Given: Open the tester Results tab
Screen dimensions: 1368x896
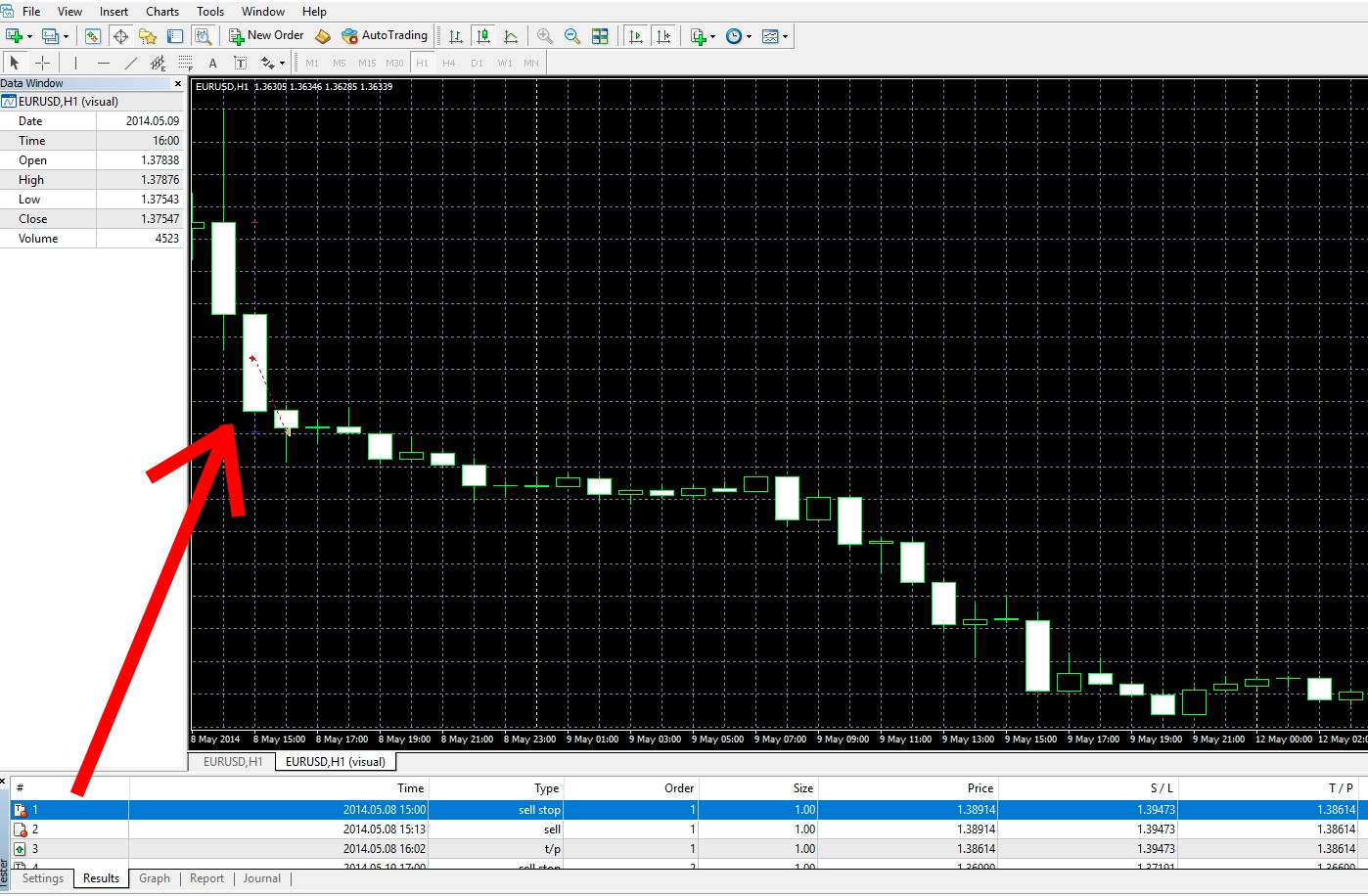Looking at the screenshot, I should (x=101, y=878).
